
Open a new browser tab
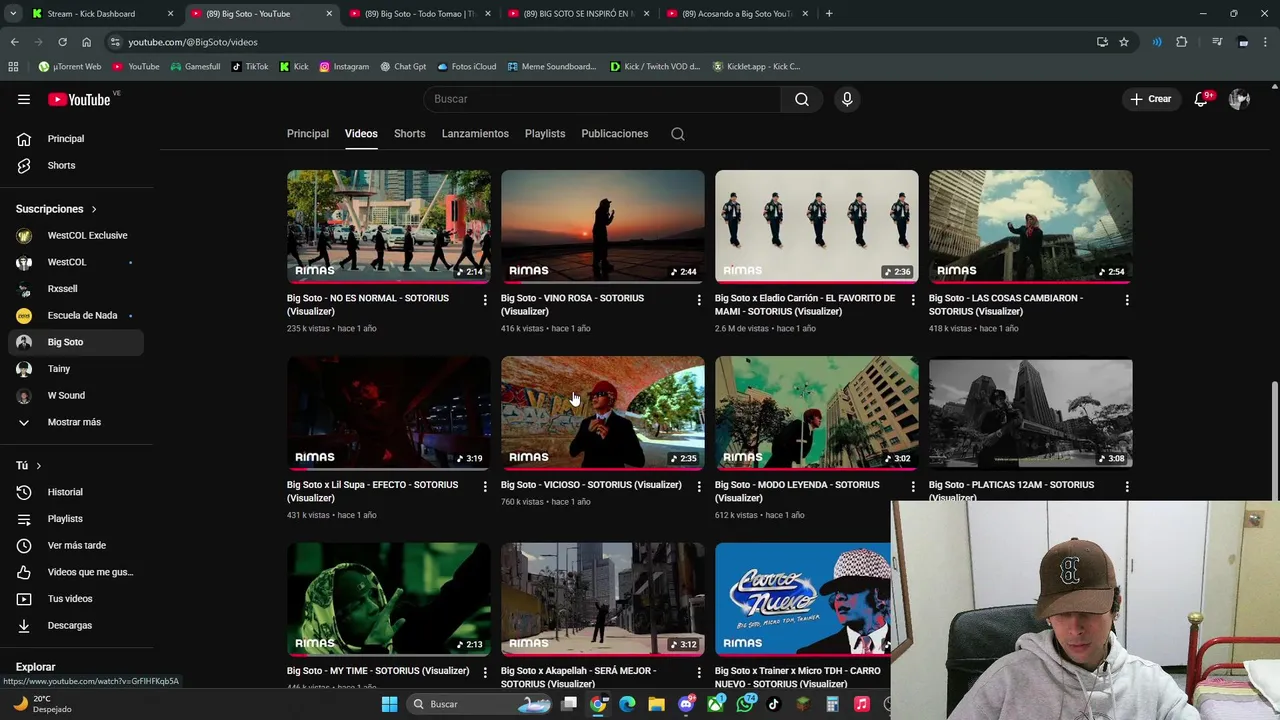(x=829, y=14)
